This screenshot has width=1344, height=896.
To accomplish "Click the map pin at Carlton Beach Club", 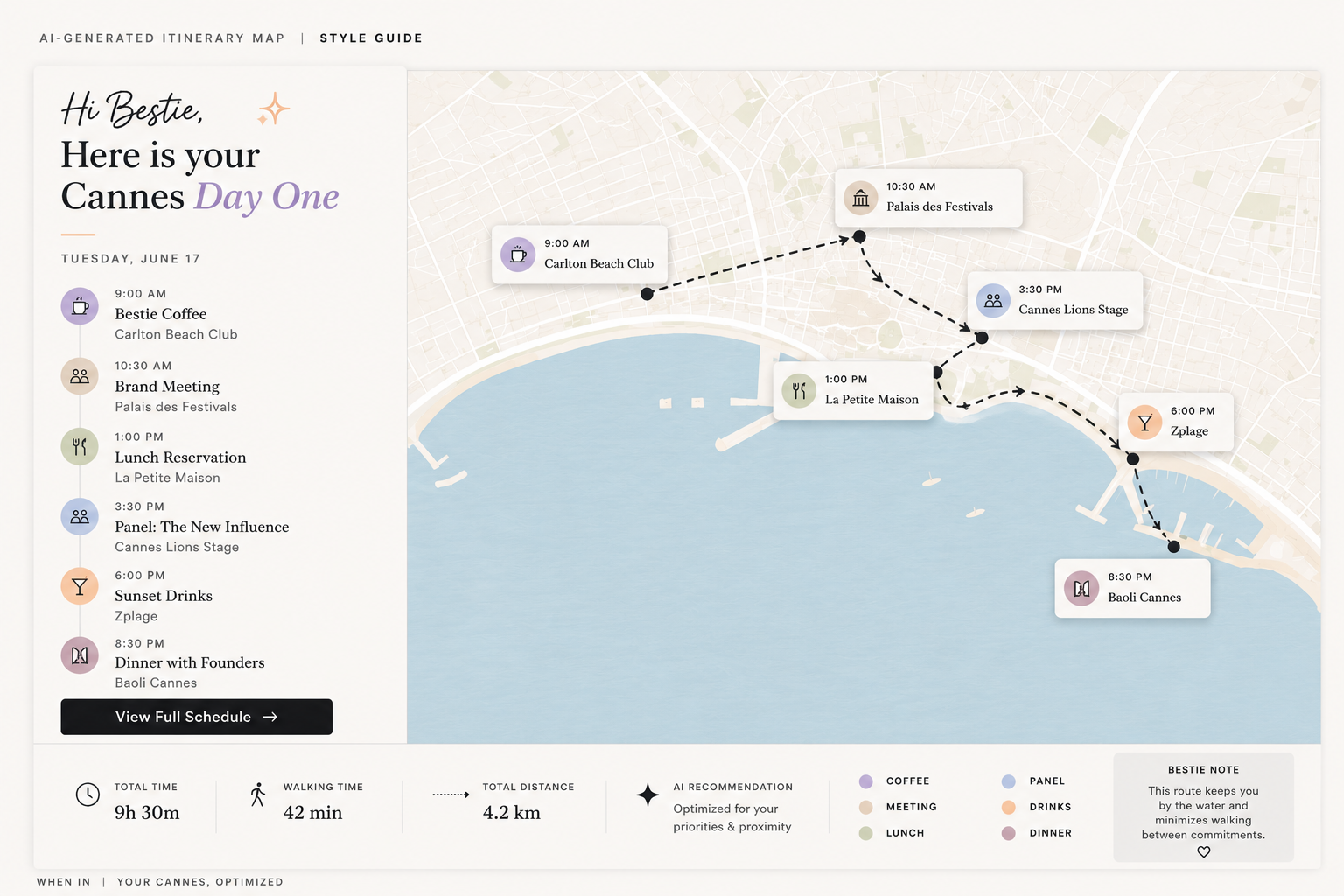I will point(647,294).
